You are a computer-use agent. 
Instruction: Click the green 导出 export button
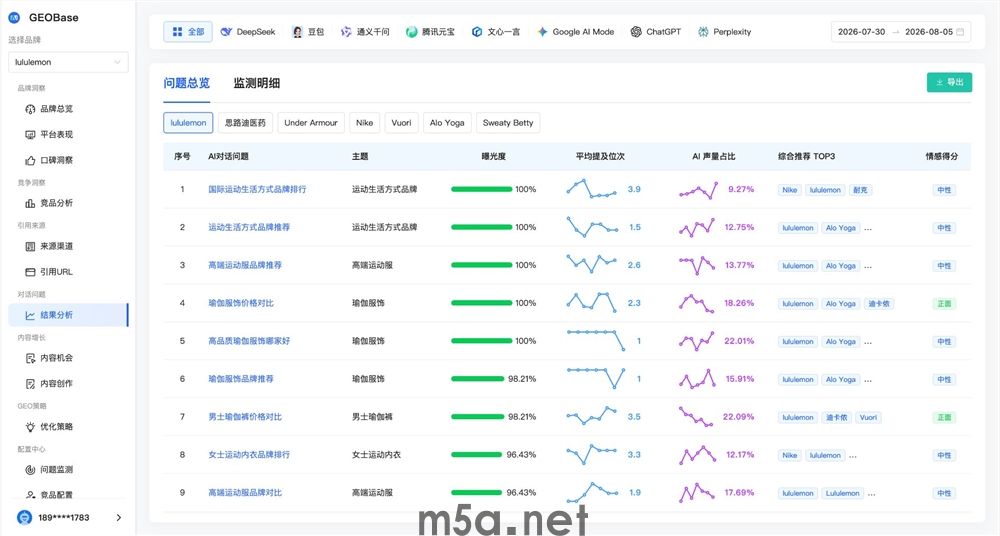tap(949, 82)
